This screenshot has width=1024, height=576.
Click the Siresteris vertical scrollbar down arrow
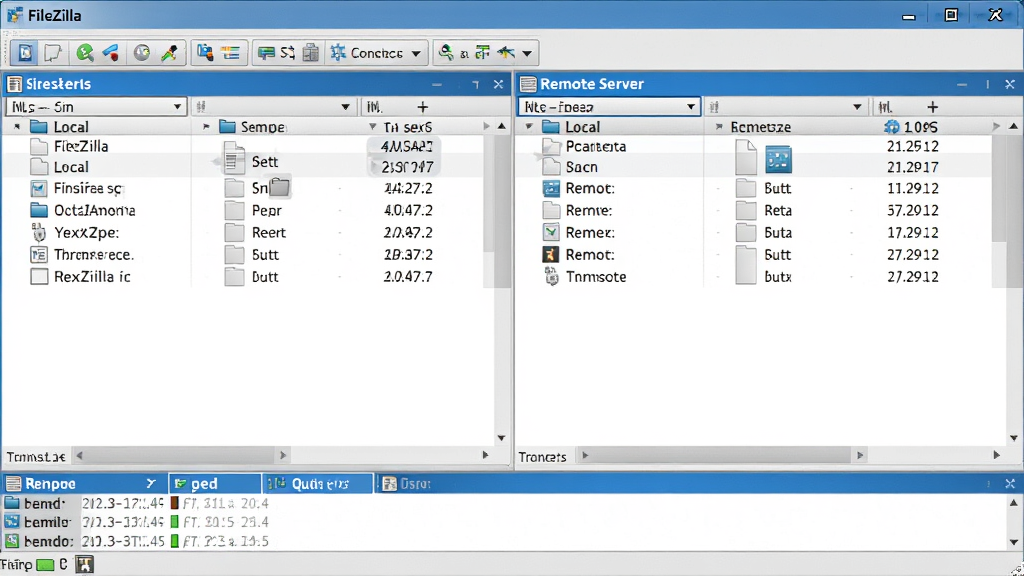[502, 438]
